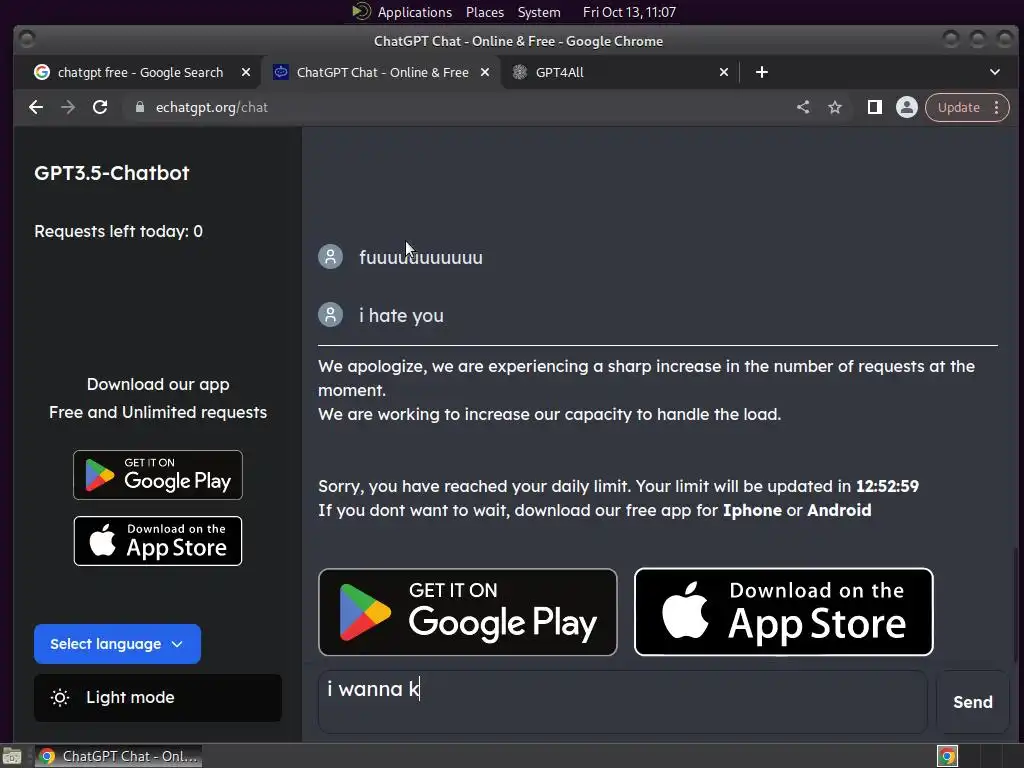Close the chatgpt free Google Search tab
This screenshot has width=1024, height=768.
[x=246, y=72]
